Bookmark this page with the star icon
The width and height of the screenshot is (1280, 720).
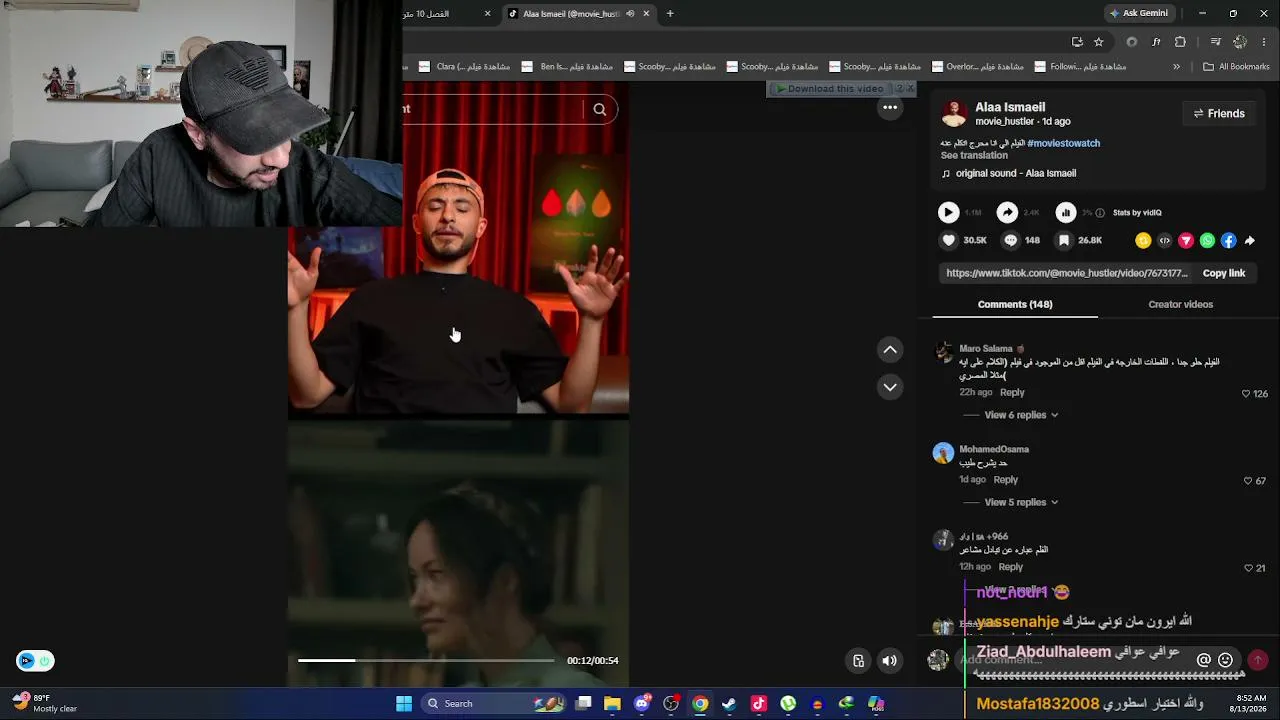(1099, 42)
